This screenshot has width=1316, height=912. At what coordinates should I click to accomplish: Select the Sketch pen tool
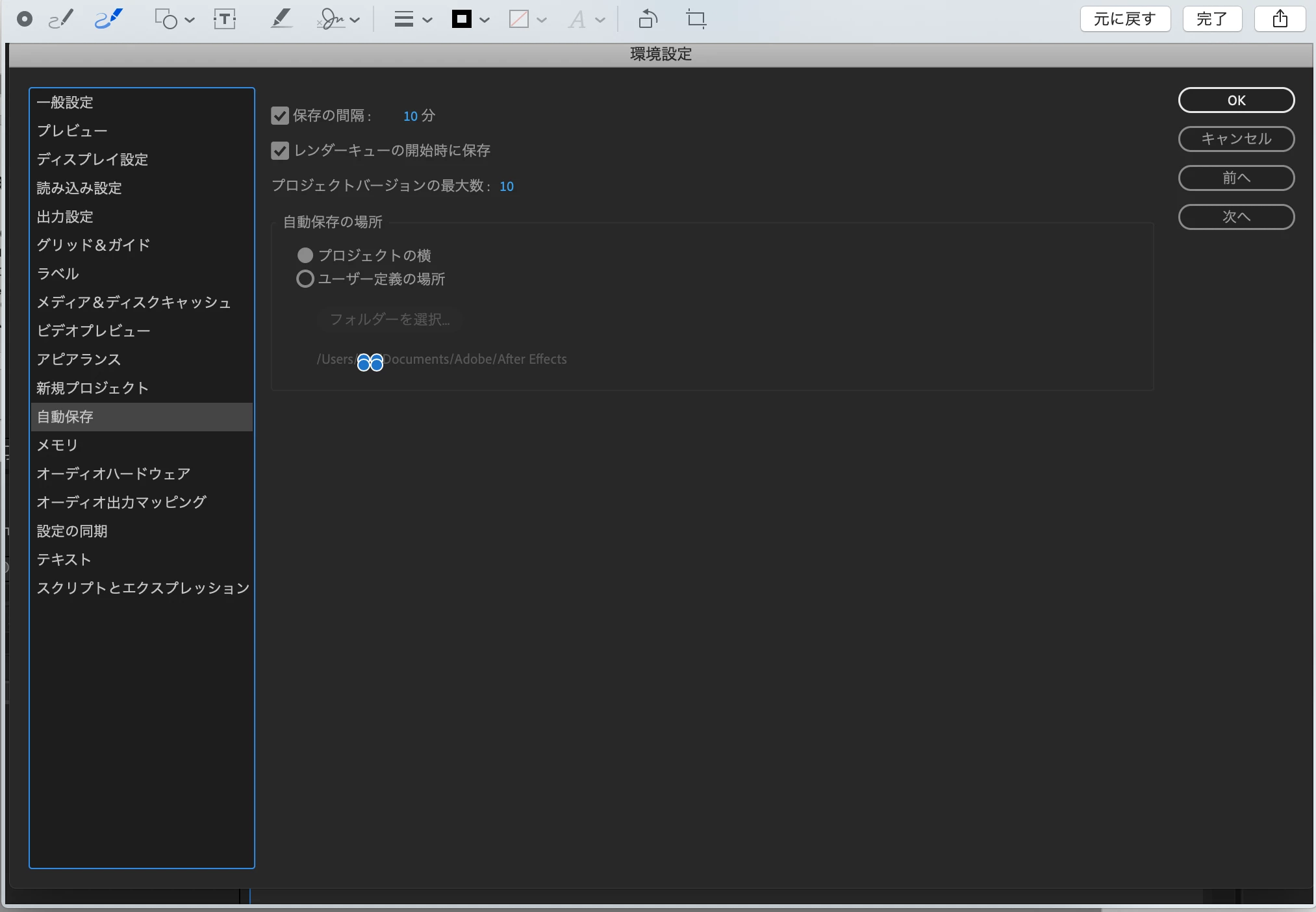[61, 19]
